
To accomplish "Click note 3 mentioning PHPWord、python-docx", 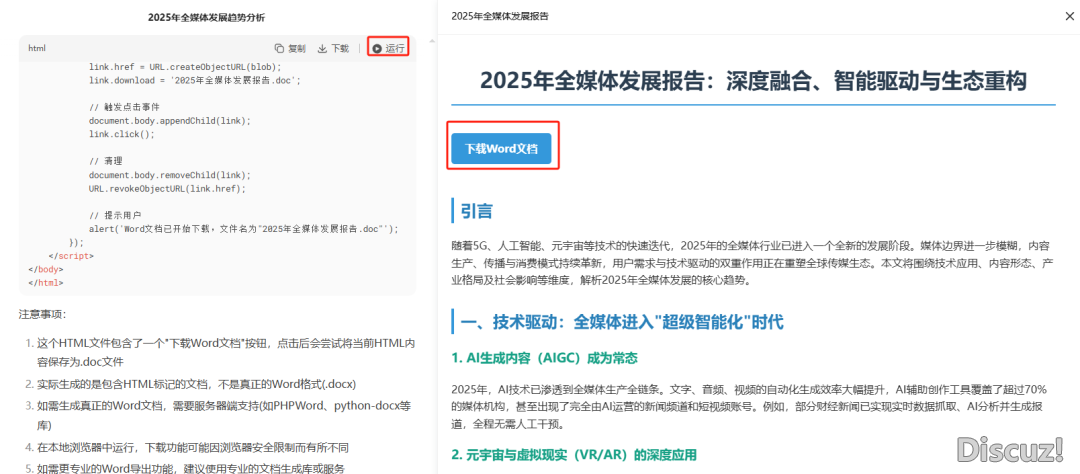I will tap(224, 416).
